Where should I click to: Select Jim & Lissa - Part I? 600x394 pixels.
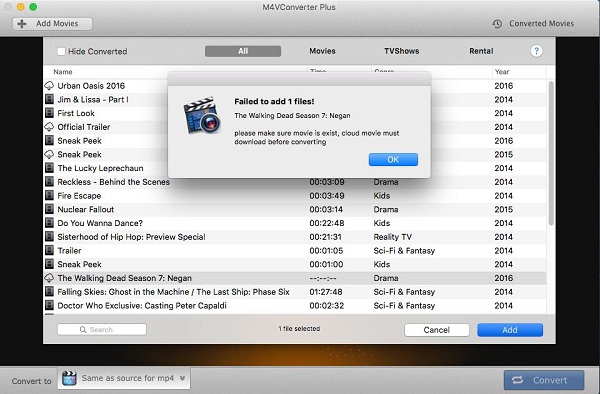93,99
